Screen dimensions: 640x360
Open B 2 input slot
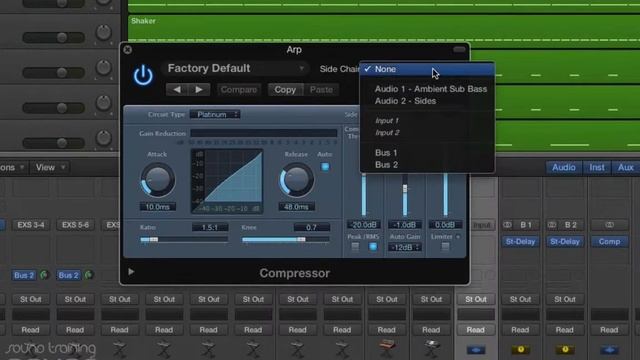coord(571,225)
